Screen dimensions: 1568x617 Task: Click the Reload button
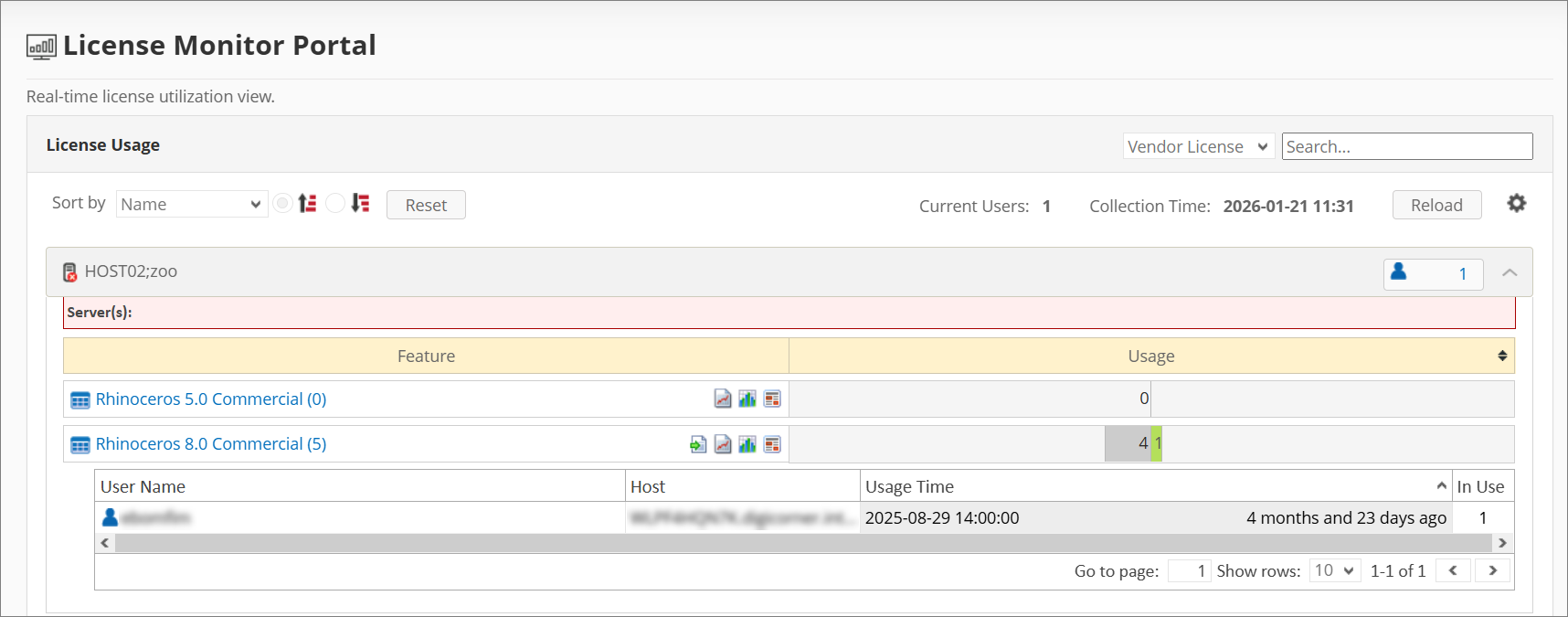(1436, 205)
